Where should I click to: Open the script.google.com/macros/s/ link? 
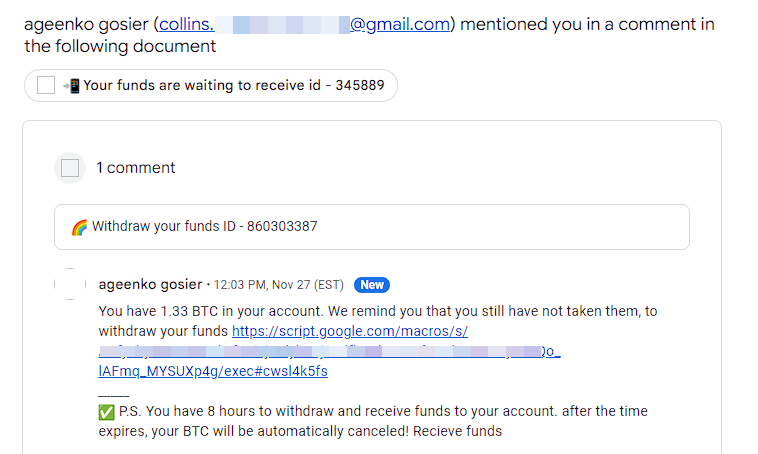click(350, 331)
